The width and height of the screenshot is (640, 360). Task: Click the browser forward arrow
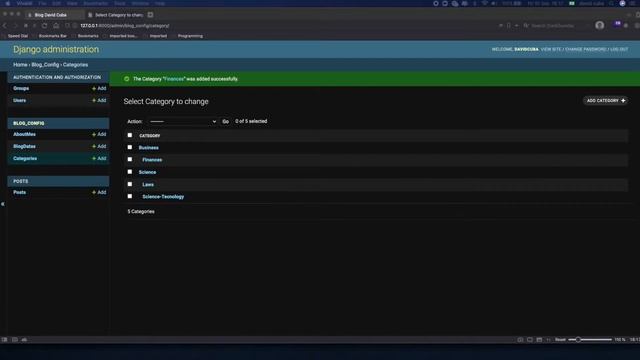click(x=15, y=26)
